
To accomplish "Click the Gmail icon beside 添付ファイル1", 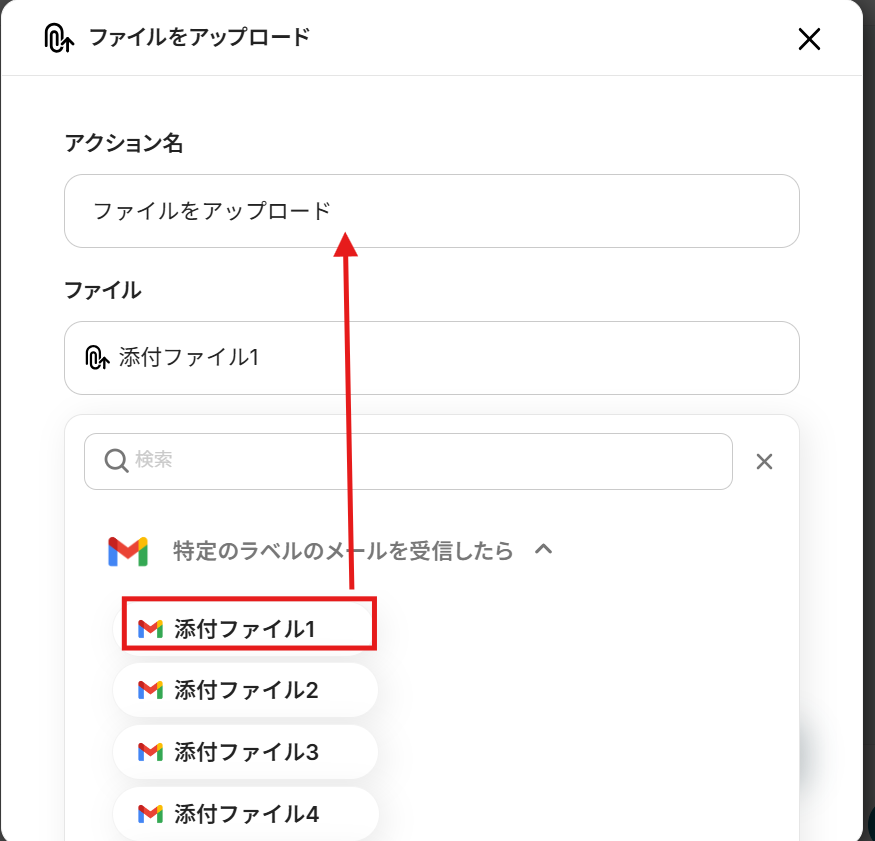I will [150, 629].
